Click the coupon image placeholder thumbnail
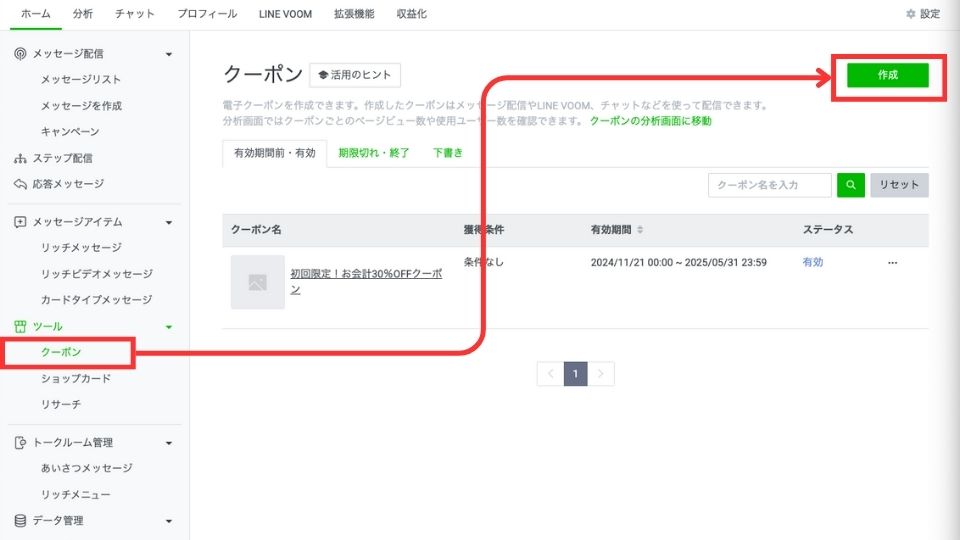Viewport: 960px width, 540px height. [257, 282]
